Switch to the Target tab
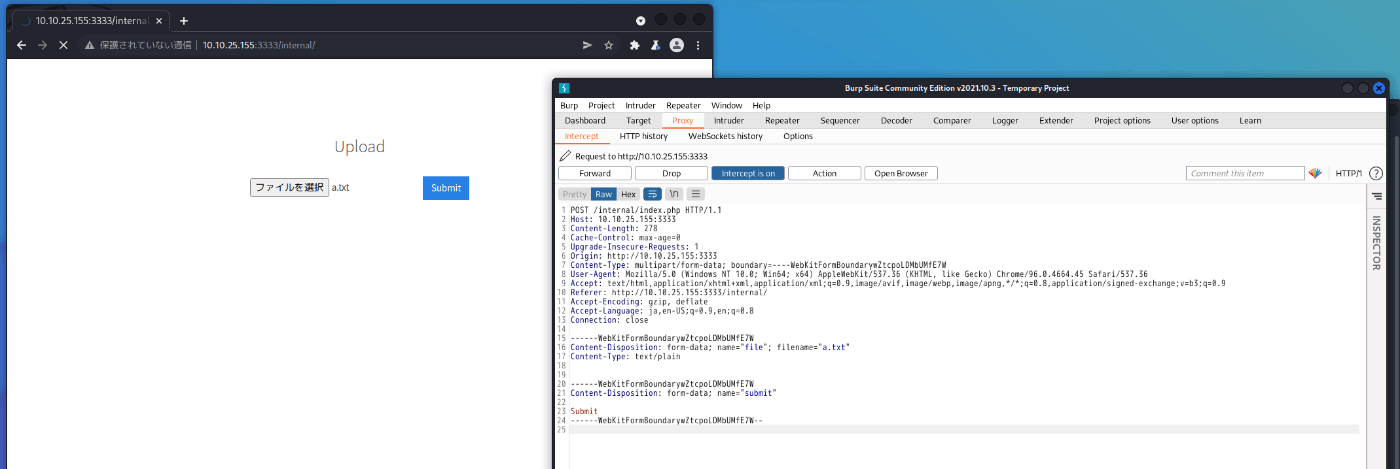Image resolution: width=1400 pixels, height=469 pixels. (639, 120)
